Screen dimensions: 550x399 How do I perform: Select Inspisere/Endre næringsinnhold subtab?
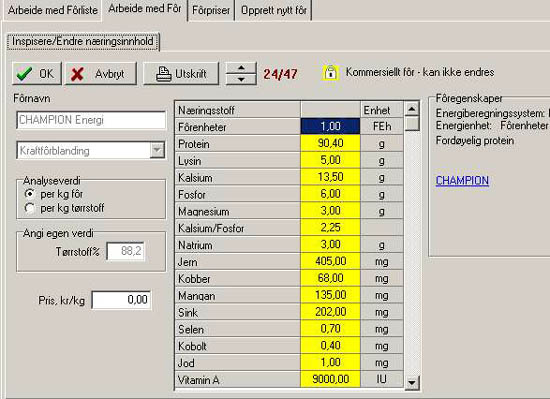(x=83, y=42)
